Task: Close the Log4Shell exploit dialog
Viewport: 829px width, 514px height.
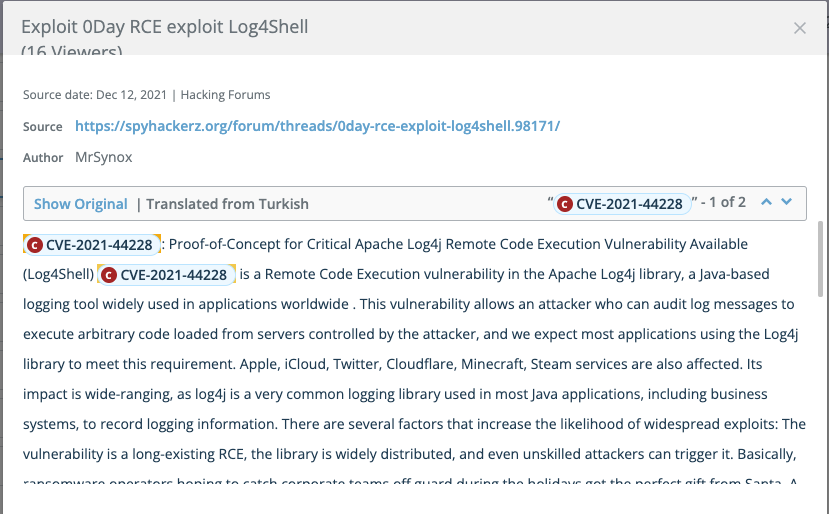Action: [x=799, y=28]
